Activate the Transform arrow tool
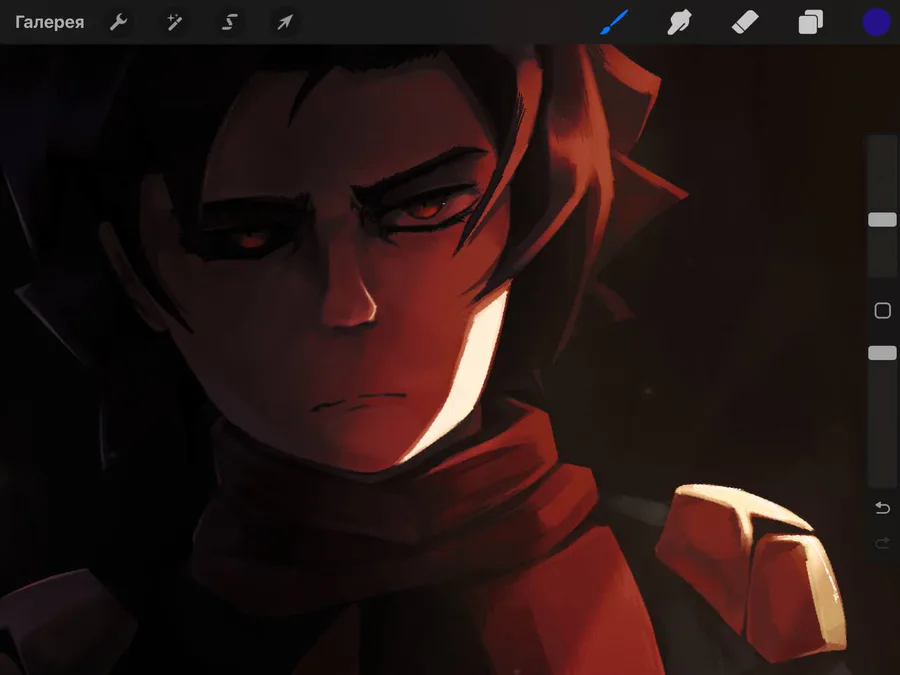Viewport: 900px width, 675px height. point(285,22)
